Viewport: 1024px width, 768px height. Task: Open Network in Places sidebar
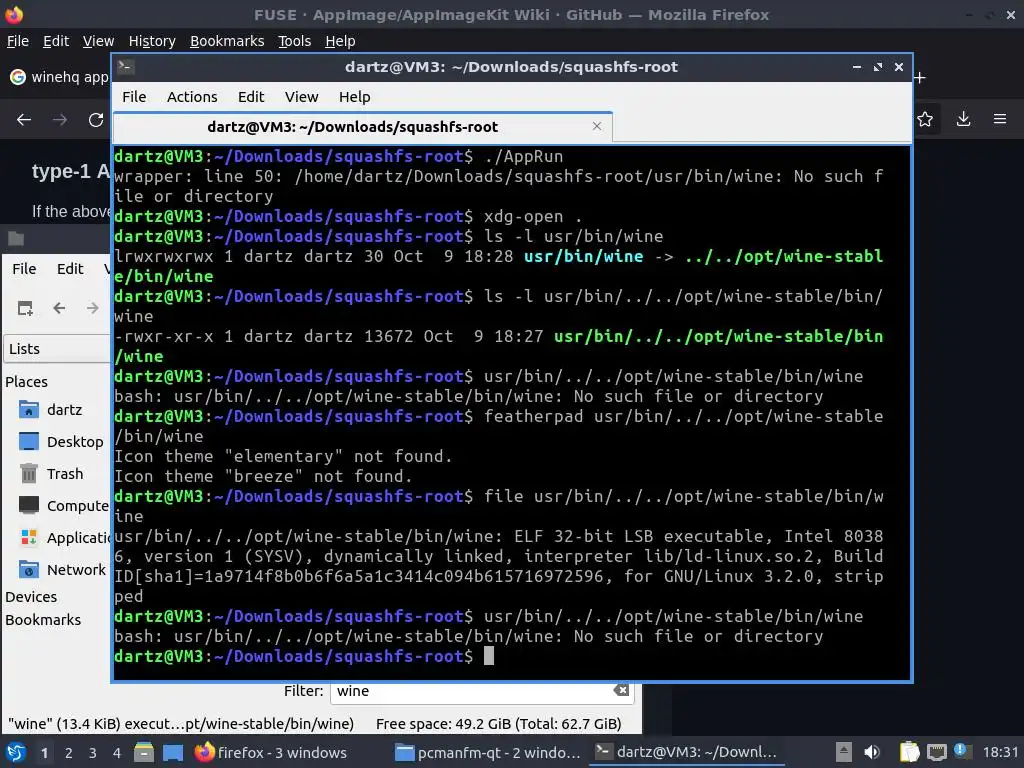point(64,569)
